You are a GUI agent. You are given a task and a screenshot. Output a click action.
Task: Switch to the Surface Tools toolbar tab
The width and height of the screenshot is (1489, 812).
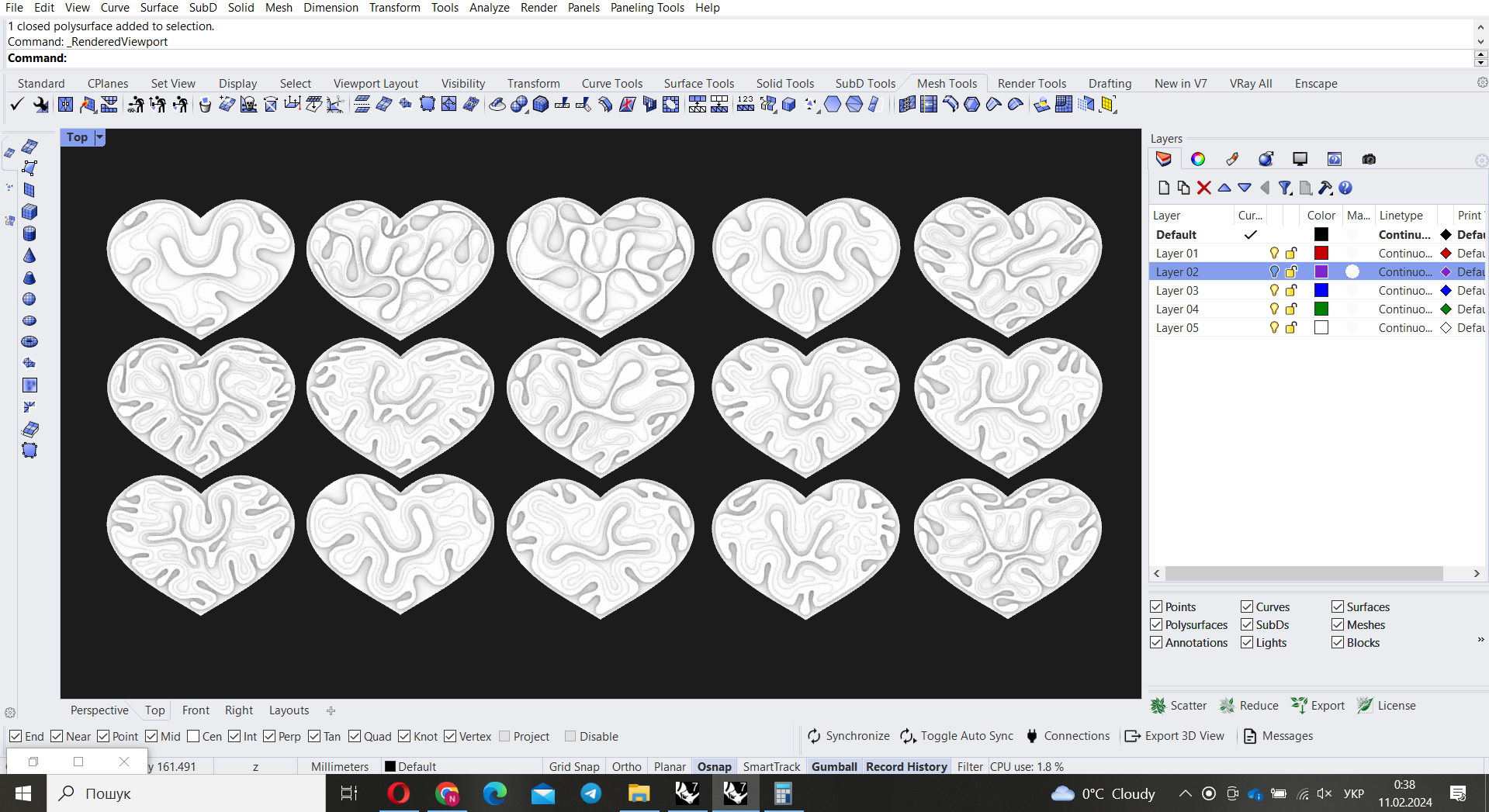(x=699, y=83)
